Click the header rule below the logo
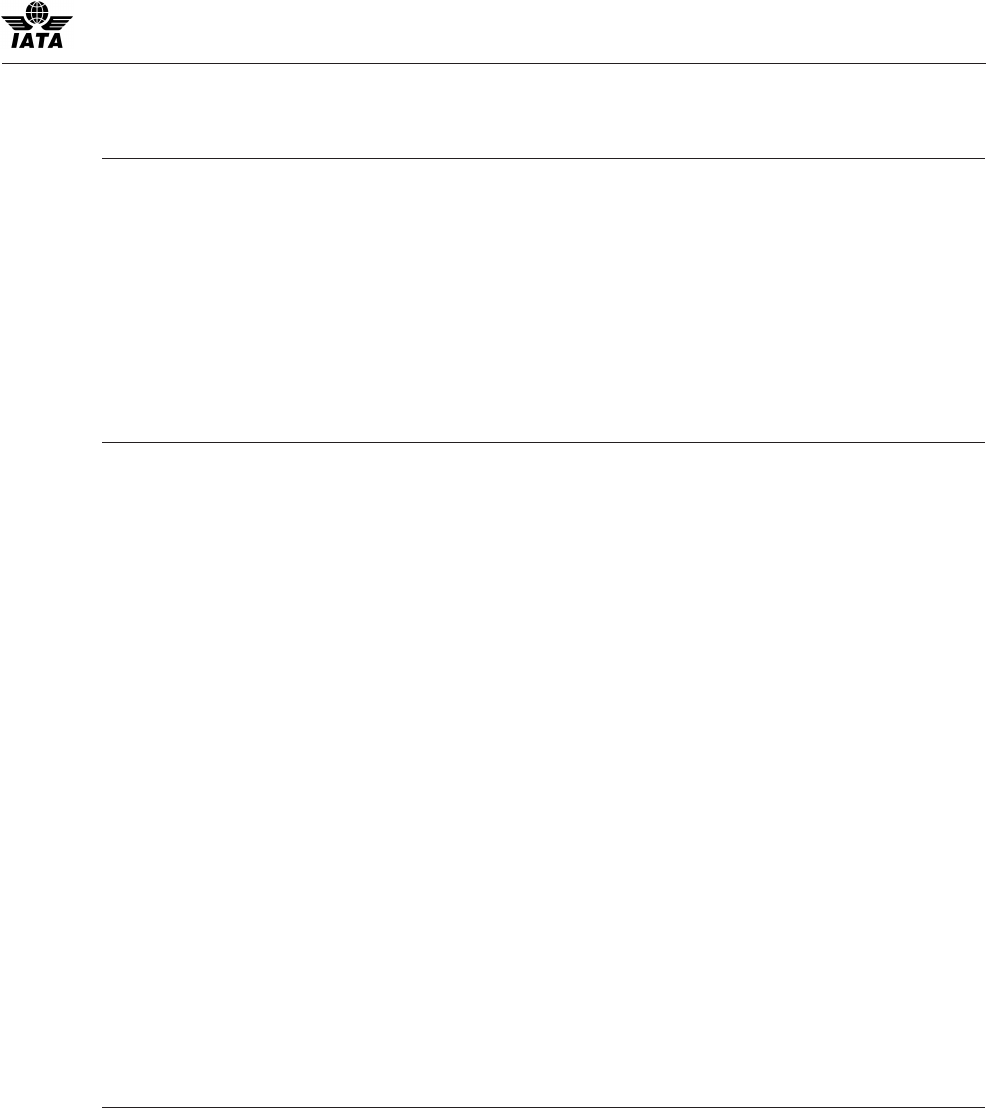The height and width of the screenshot is (1108, 986). coord(493,64)
